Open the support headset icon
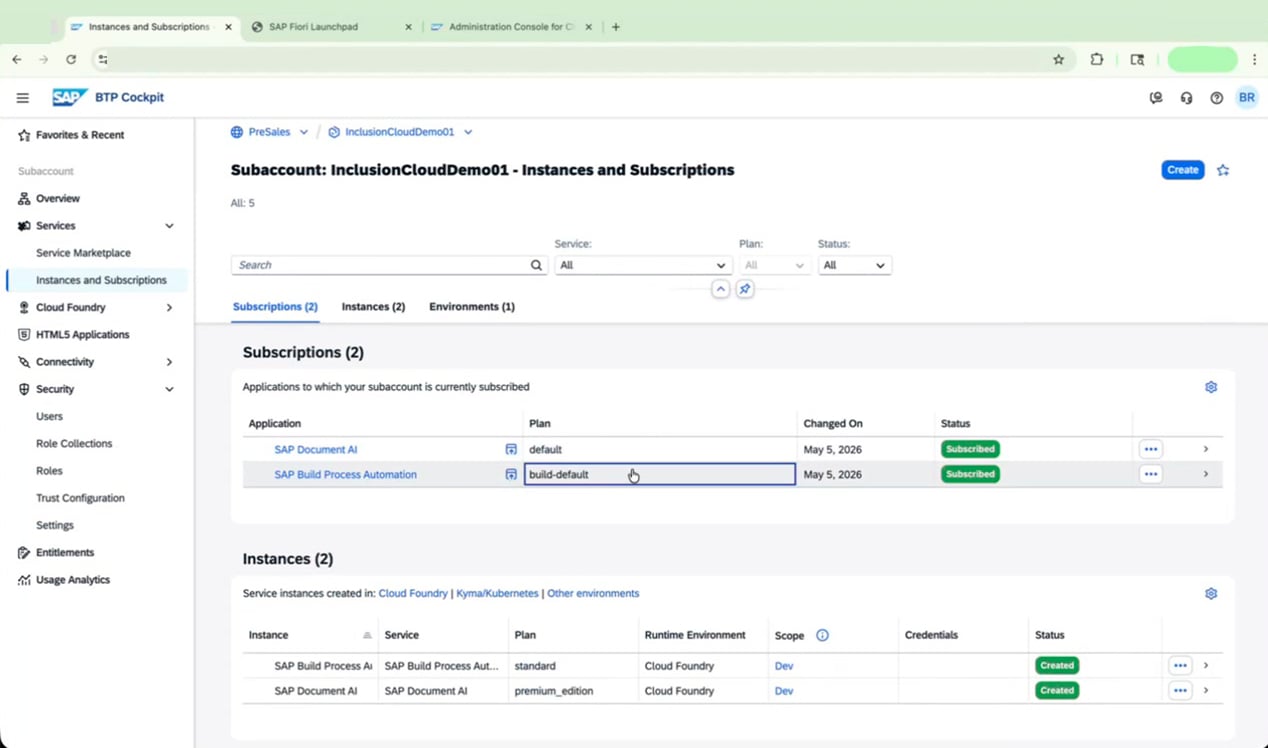1268x748 pixels. click(x=1186, y=98)
